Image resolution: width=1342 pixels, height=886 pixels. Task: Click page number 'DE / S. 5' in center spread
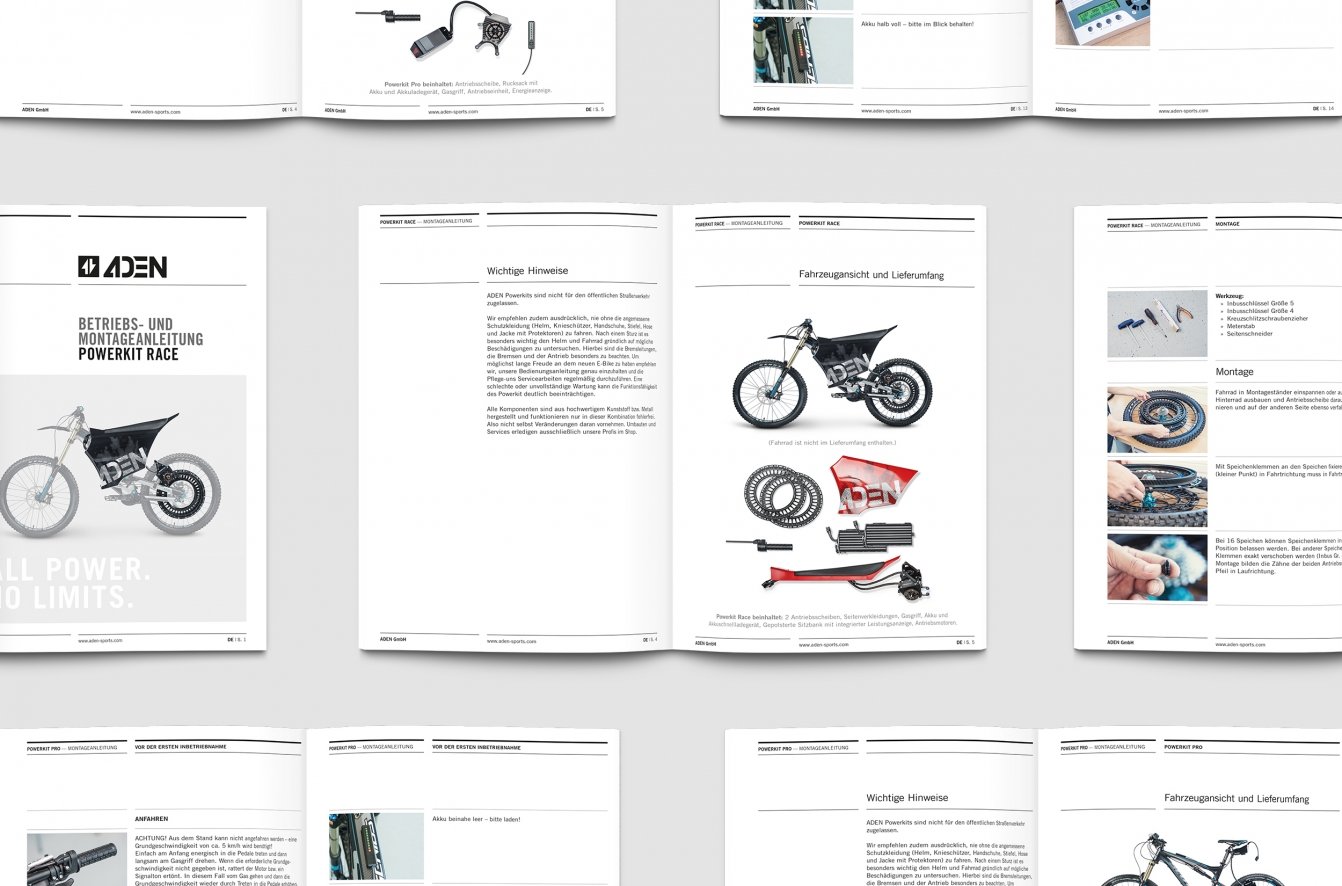(x=964, y=643)
